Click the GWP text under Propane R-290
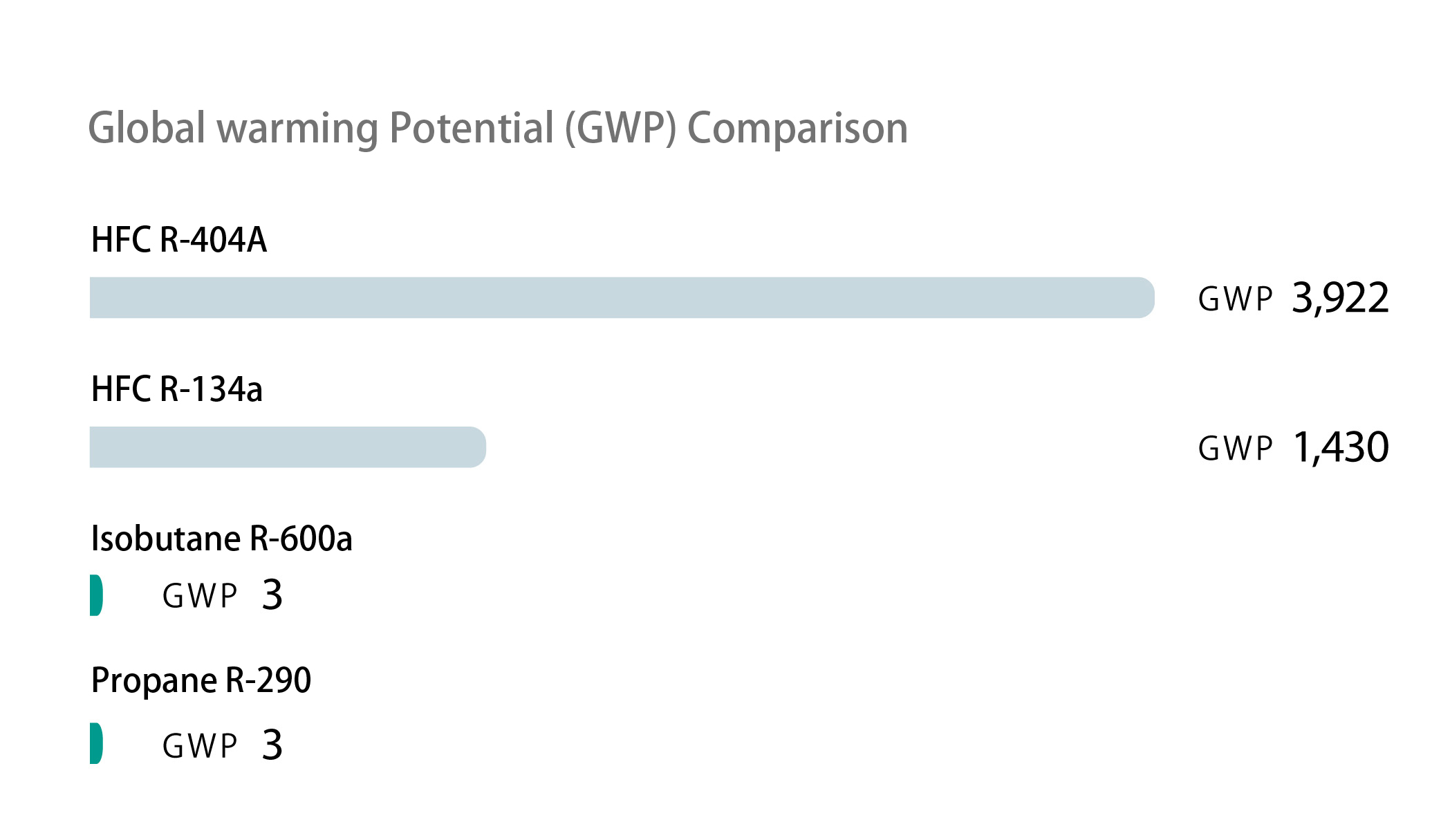This screenshot has width=1450, height=840. pyautogui.click(x=200, y=747)
